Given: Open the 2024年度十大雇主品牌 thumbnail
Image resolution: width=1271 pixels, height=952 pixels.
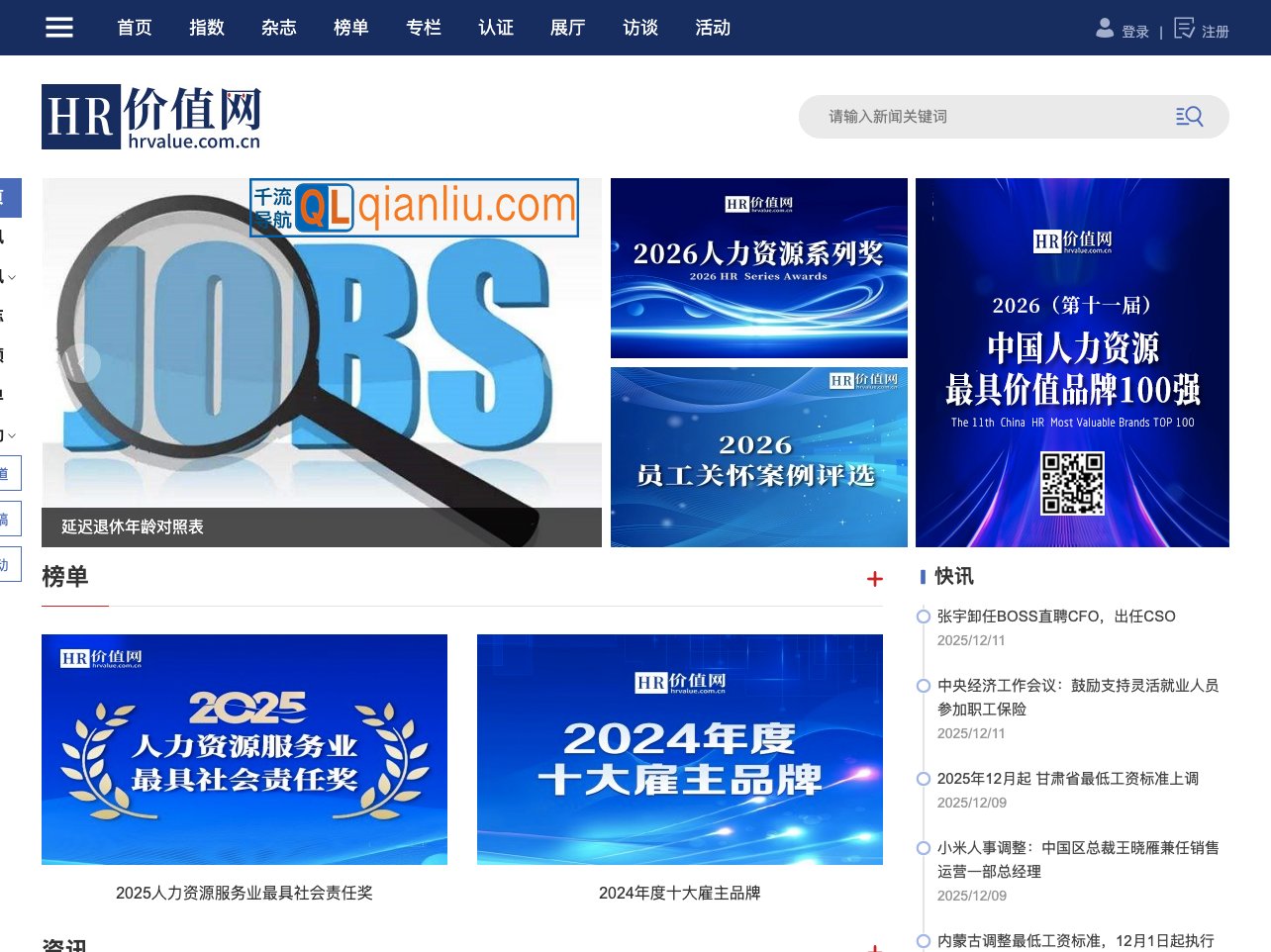Looking at the screenshot, I should [680, 749].
